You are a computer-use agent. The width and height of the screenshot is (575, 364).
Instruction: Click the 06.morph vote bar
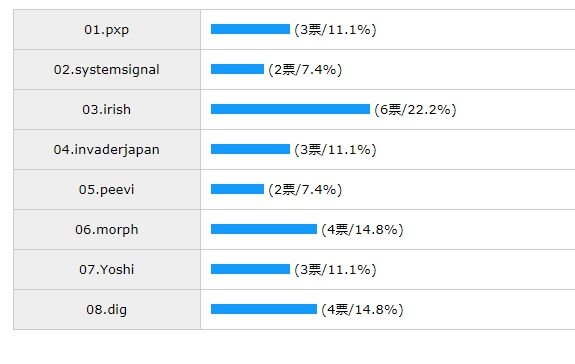click(x=264, y=229)
